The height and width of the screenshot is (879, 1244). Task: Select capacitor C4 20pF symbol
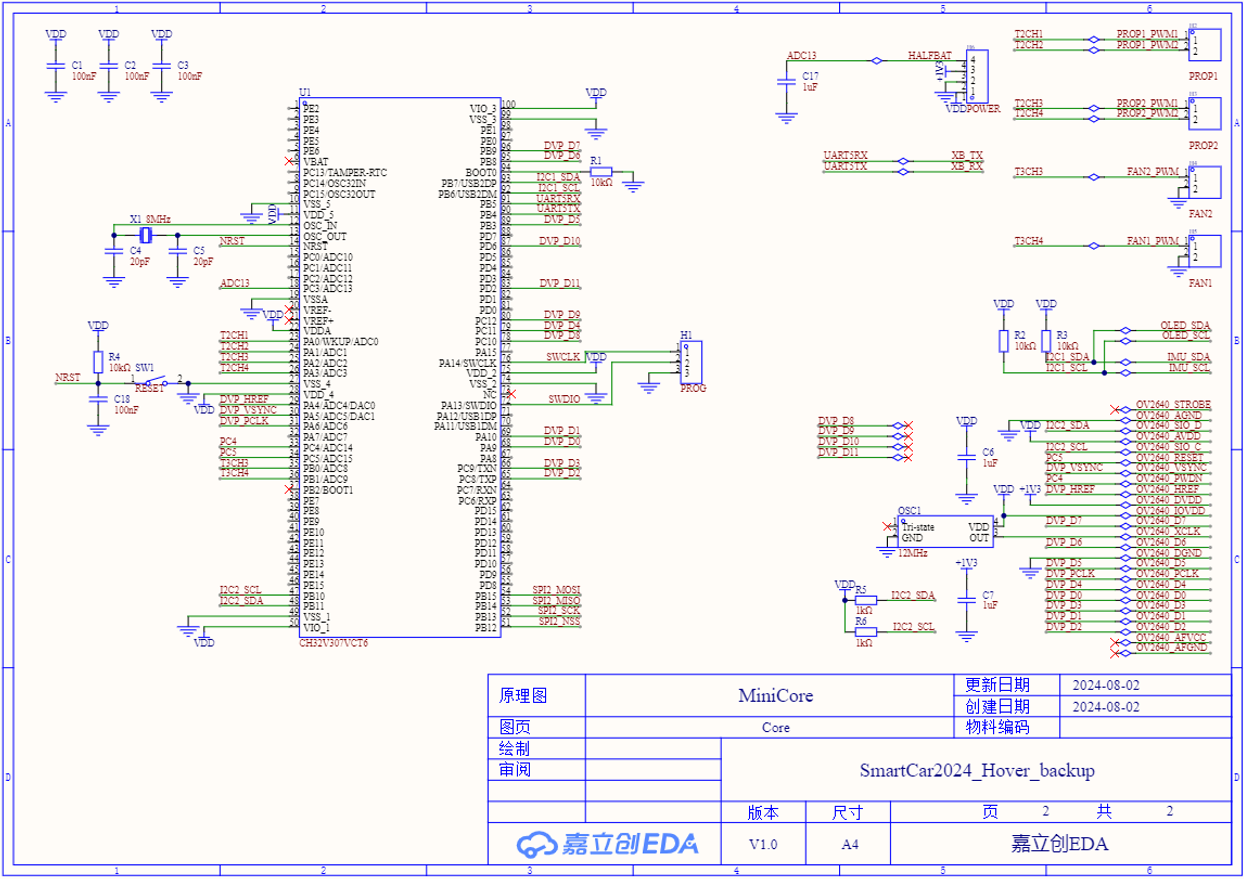pos(112,251)
